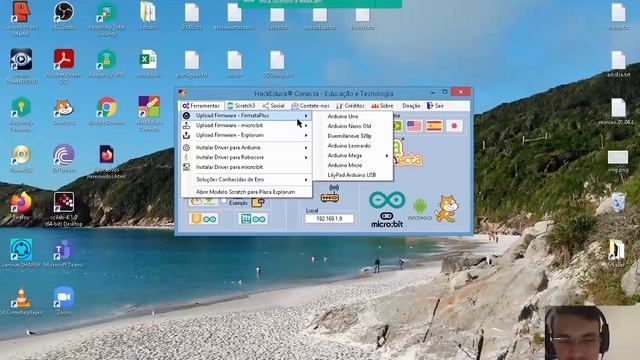
Task: Open Scratch 2 desktop shortcut
Action: tap(64, 111)
